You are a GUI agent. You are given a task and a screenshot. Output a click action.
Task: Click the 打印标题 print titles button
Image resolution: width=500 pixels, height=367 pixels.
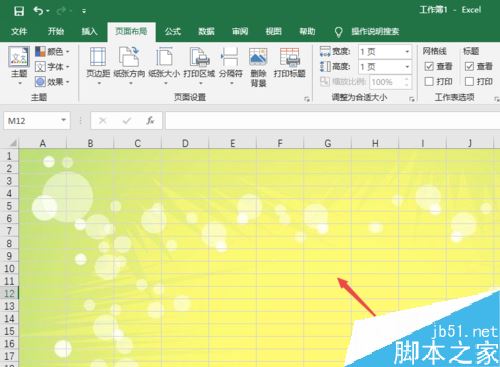click(x=290, y=63)
